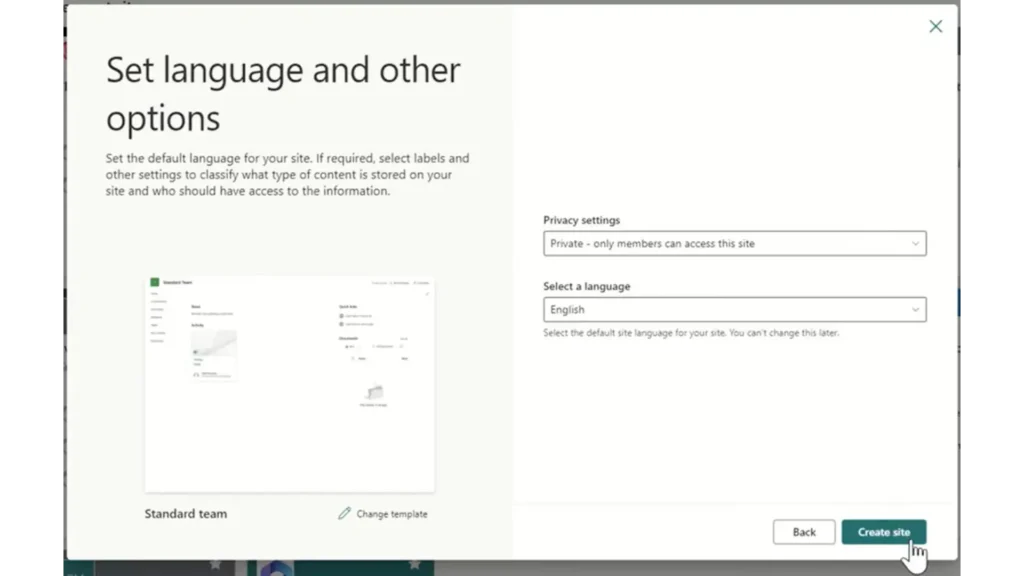The height and width of the screenshot is (576, 1024).
Task: Click the pencil icon beside Change template
Action: tap(344, 513)
